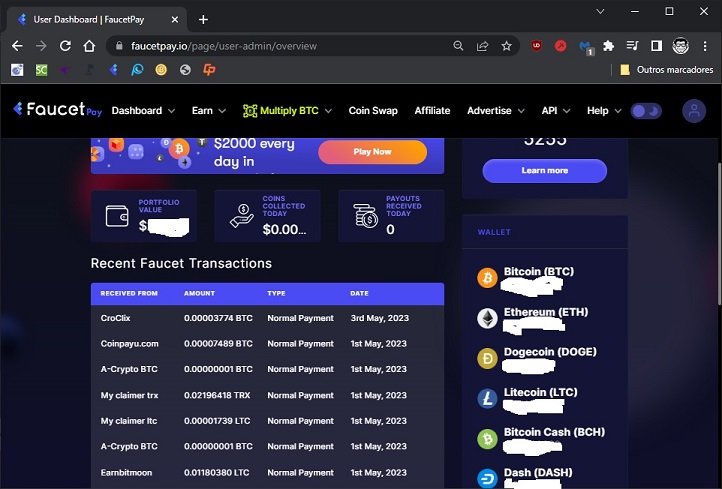This screenshot has width=722, height=489.
Task: Open the Chrome three-dot menu
Action: coord(705,46)
